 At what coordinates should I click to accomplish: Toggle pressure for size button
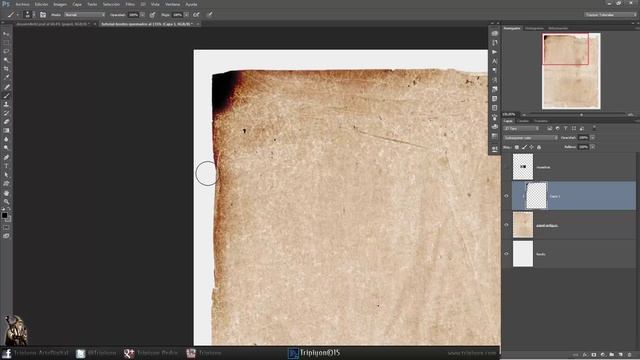(x=209, y=15)
